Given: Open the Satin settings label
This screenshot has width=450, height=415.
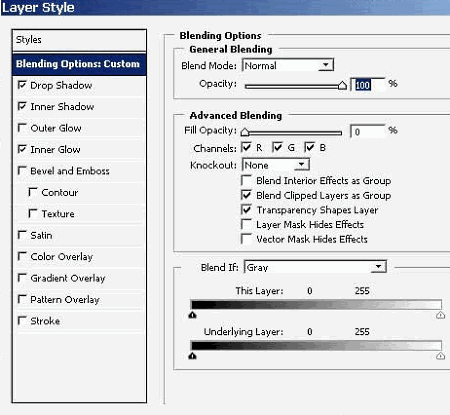Looking at the screenshot, I should 41,235.
